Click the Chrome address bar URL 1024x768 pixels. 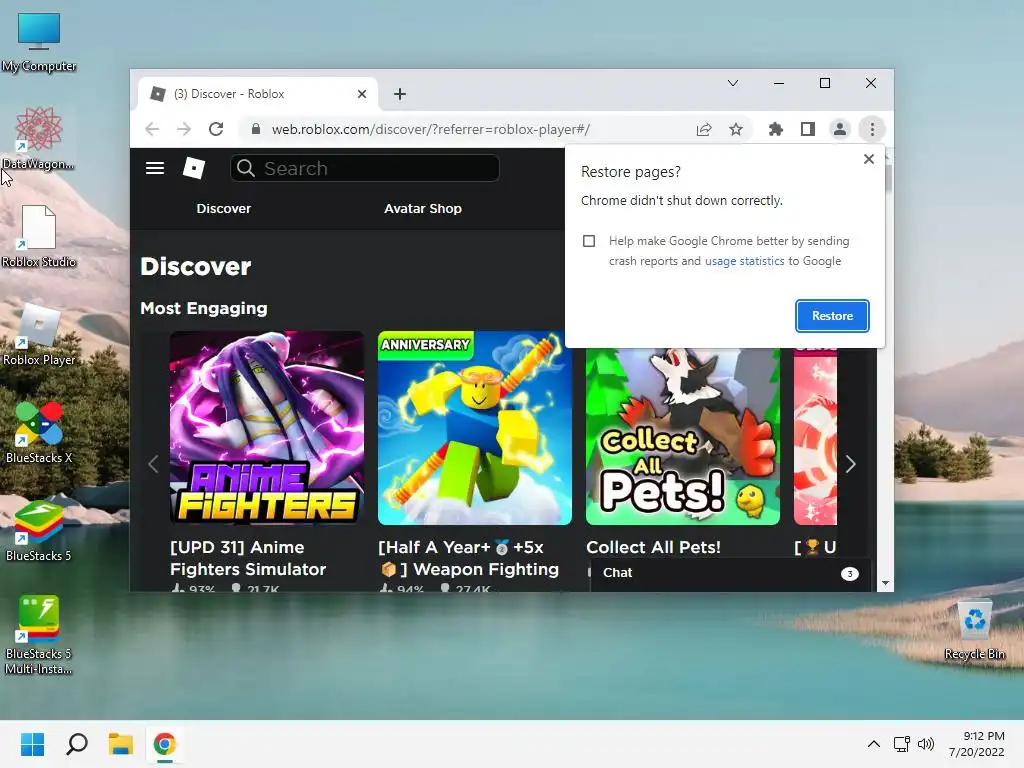[x=430, y=129]
